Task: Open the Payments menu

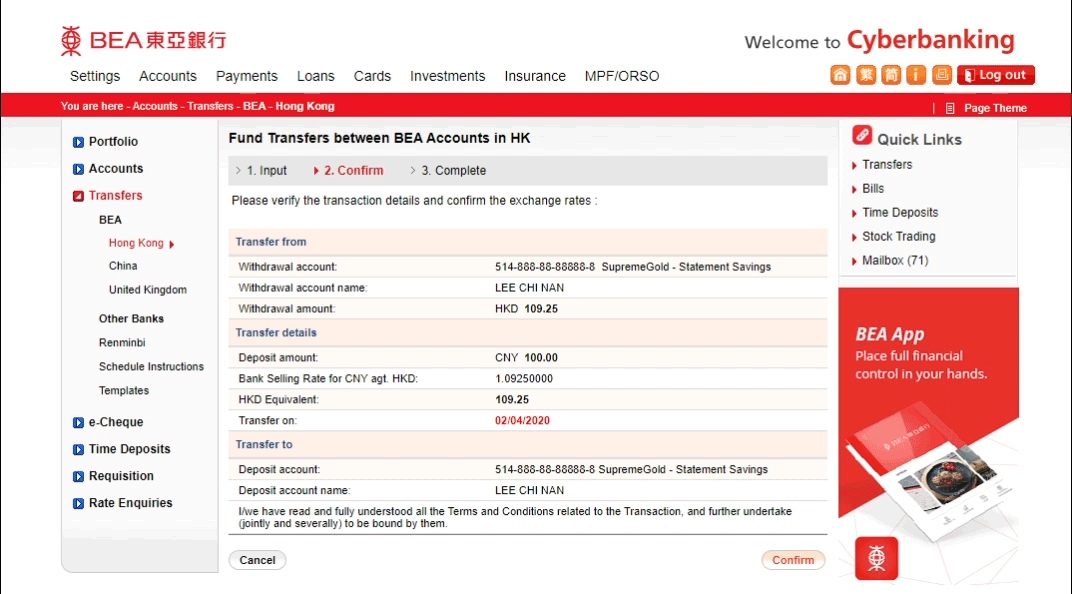Action: click(247, 76)
